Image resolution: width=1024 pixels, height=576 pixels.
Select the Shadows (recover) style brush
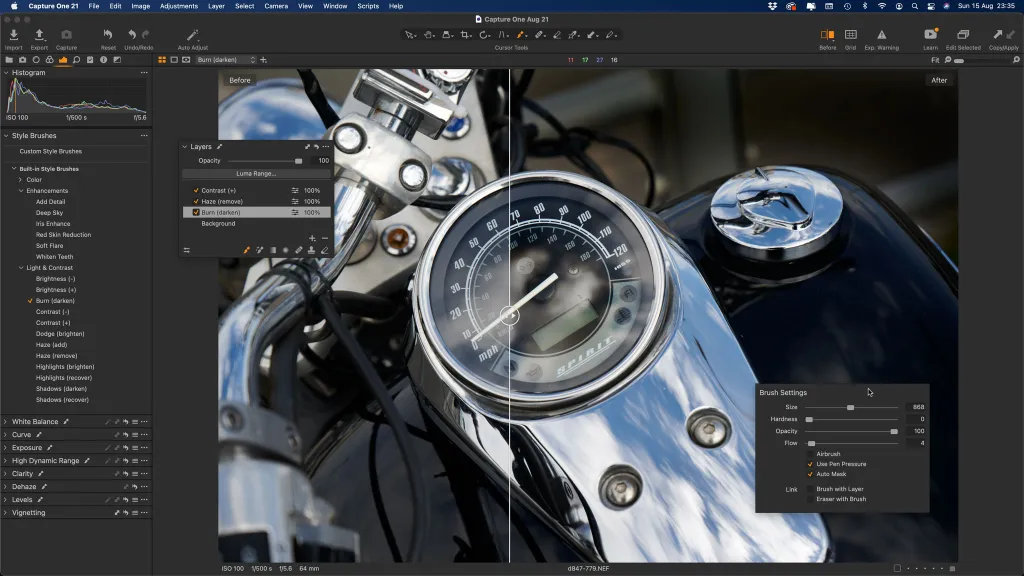pyautogui.click(x=62, y=400)
